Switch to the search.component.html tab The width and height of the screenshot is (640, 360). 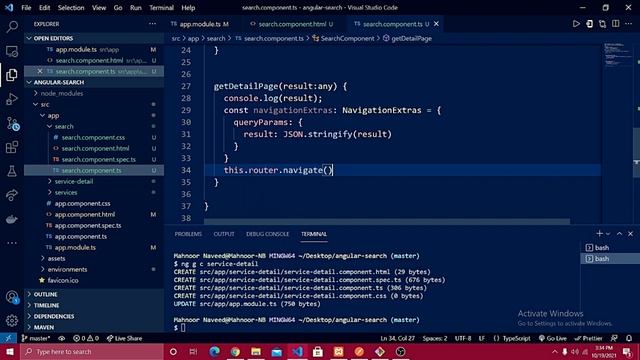click(291, 24)
